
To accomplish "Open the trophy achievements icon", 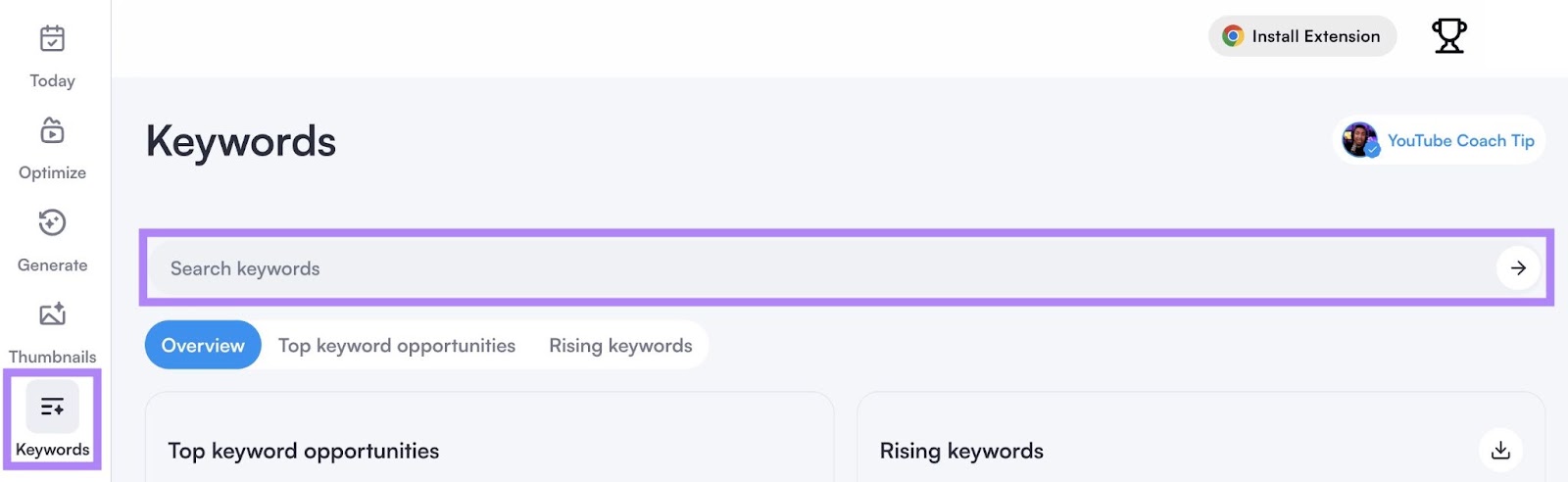I will (1448, 36).
